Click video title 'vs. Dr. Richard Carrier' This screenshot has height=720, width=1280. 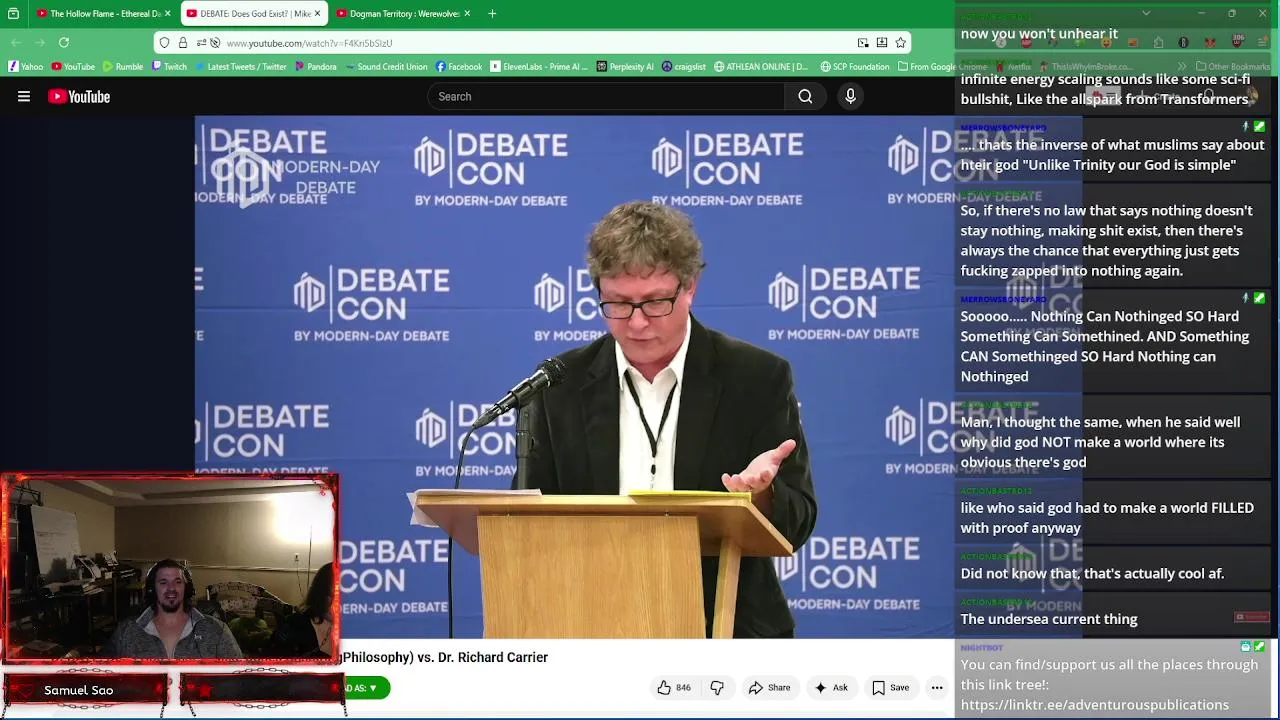[482, 657]
